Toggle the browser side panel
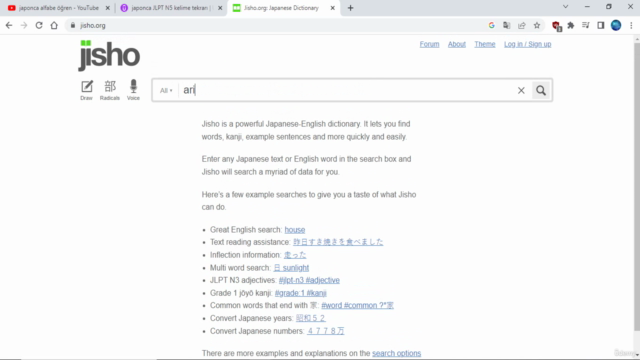 [601, 25]
